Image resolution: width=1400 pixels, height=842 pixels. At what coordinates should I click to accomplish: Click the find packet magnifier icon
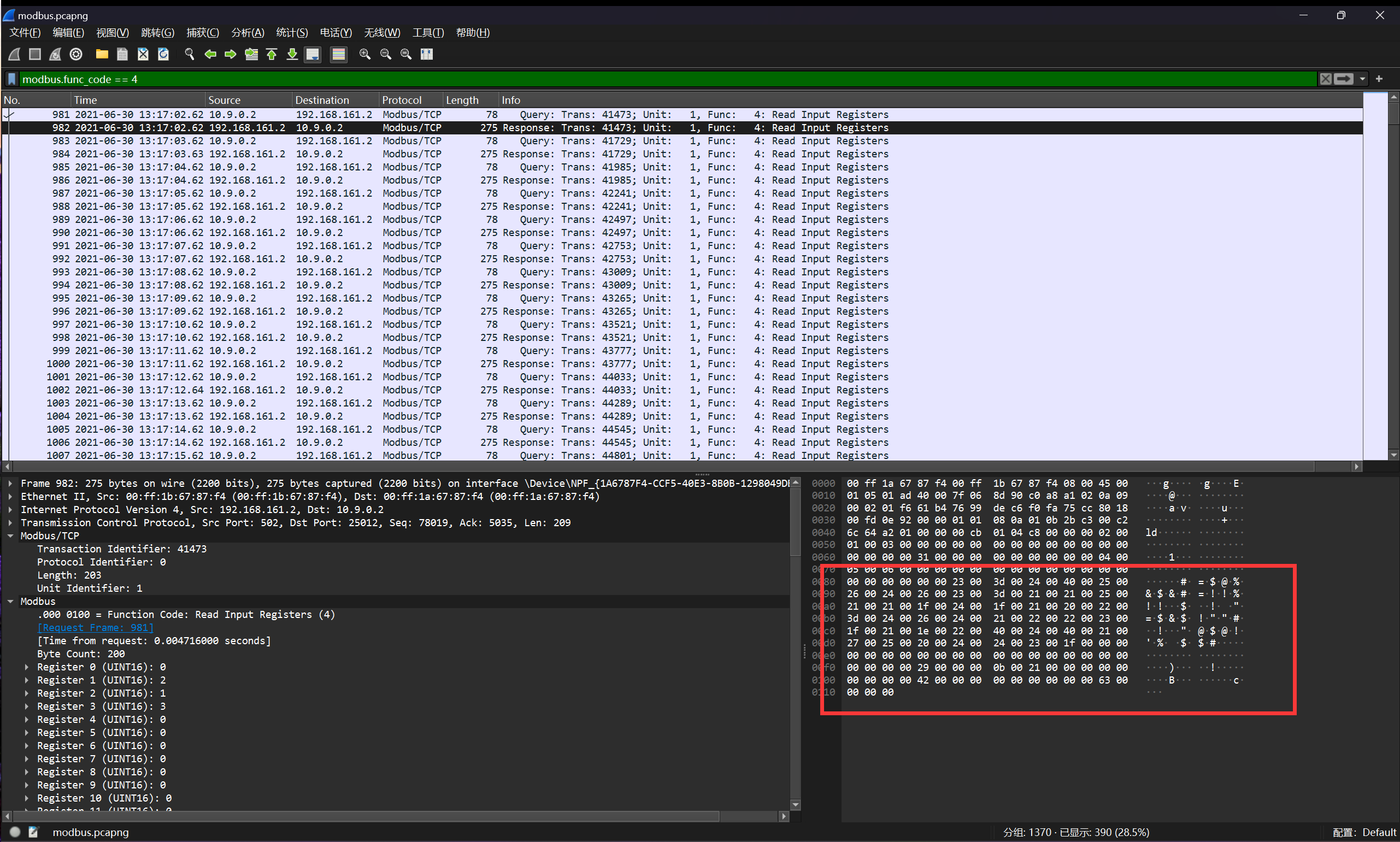click(x=190, y=55)
